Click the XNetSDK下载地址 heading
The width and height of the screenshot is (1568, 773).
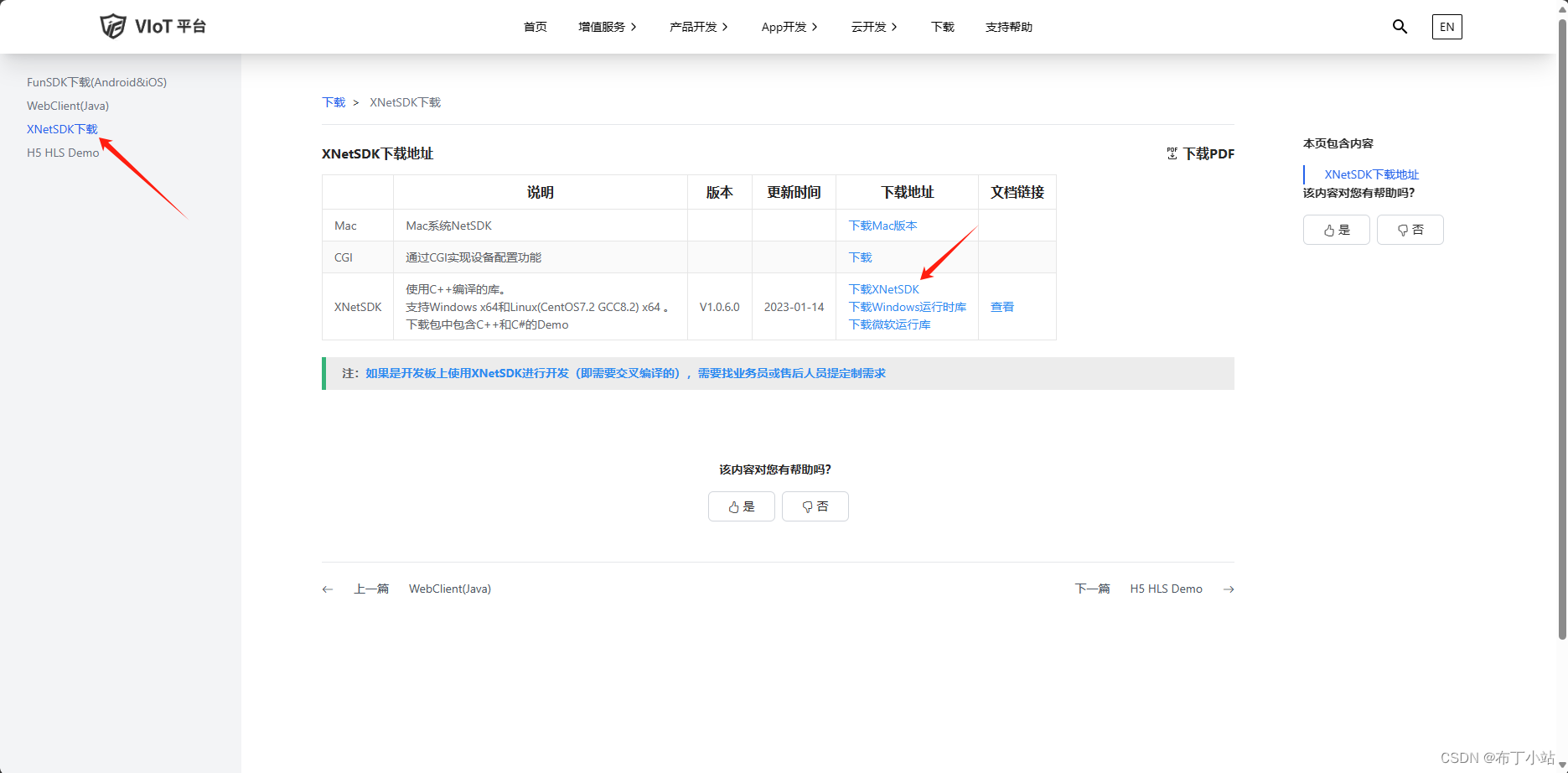(x=377, y=153)
